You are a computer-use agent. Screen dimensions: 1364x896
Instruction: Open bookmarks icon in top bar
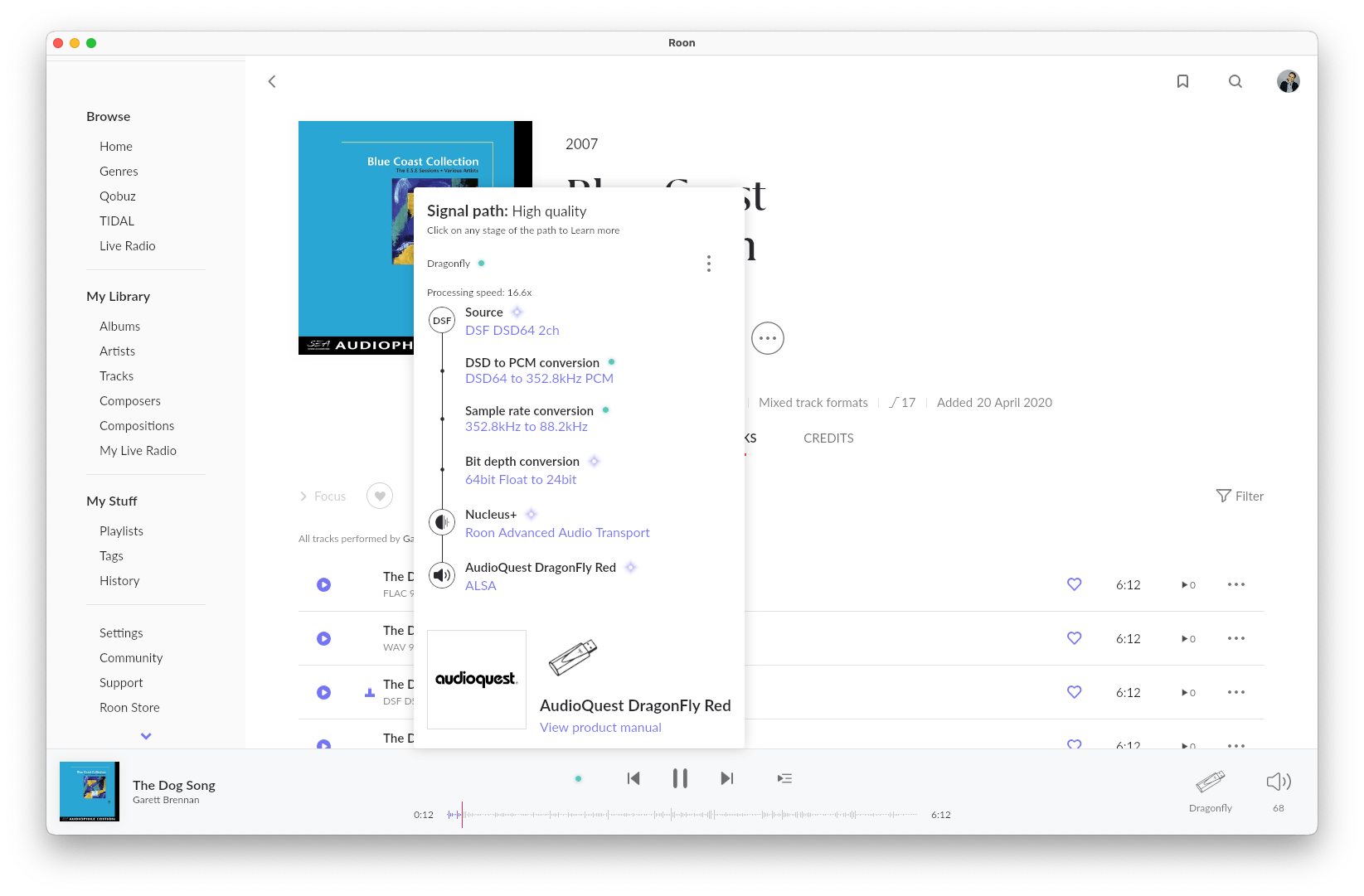[x=1183, y=81]
